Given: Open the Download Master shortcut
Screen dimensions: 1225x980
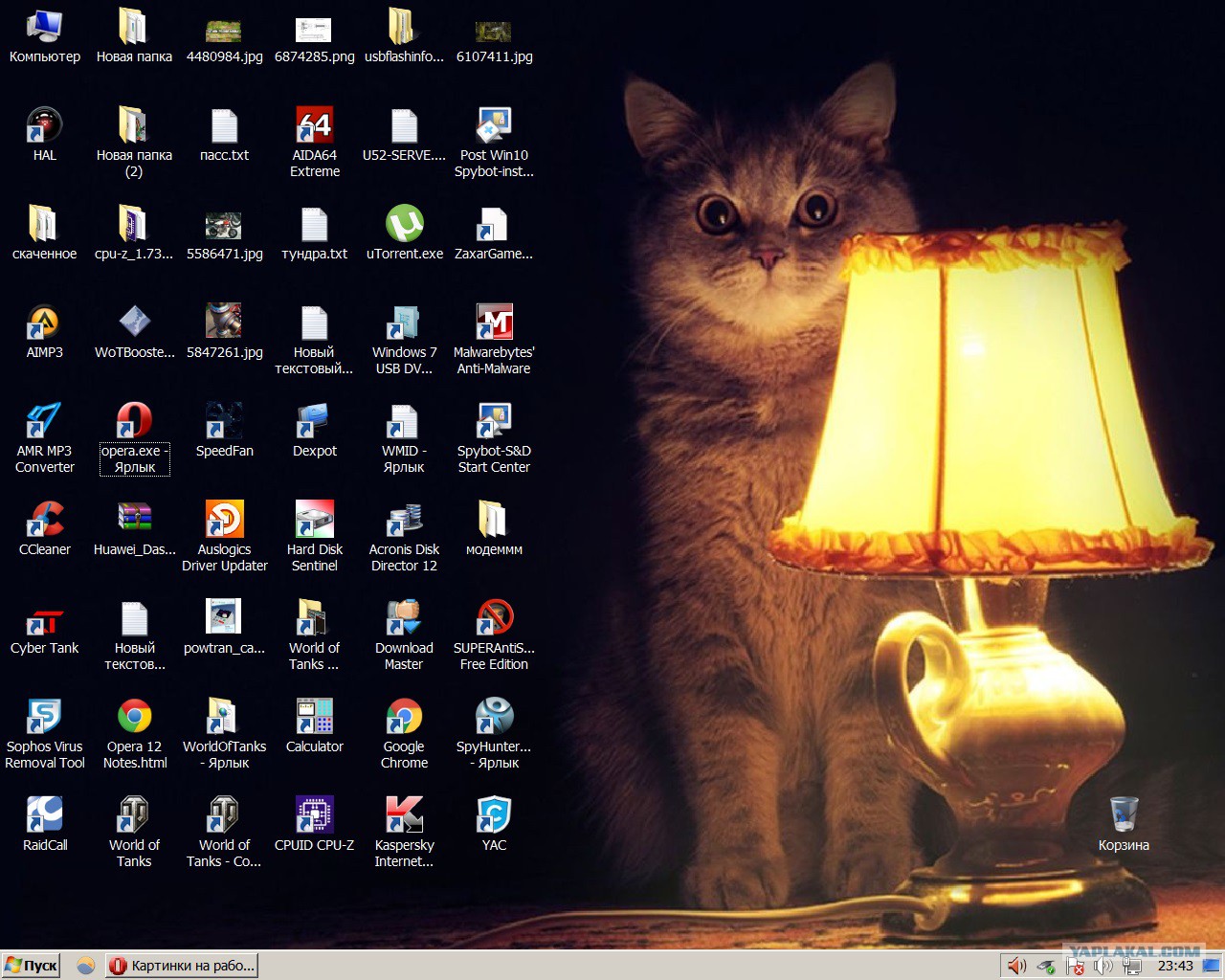Looking at the screenshot, I should [404, 618].
